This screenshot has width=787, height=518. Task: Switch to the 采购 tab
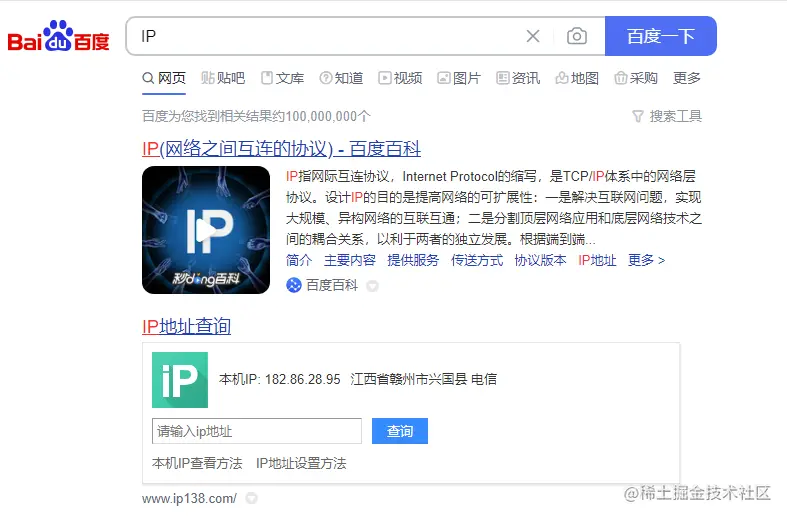point(636,78)
